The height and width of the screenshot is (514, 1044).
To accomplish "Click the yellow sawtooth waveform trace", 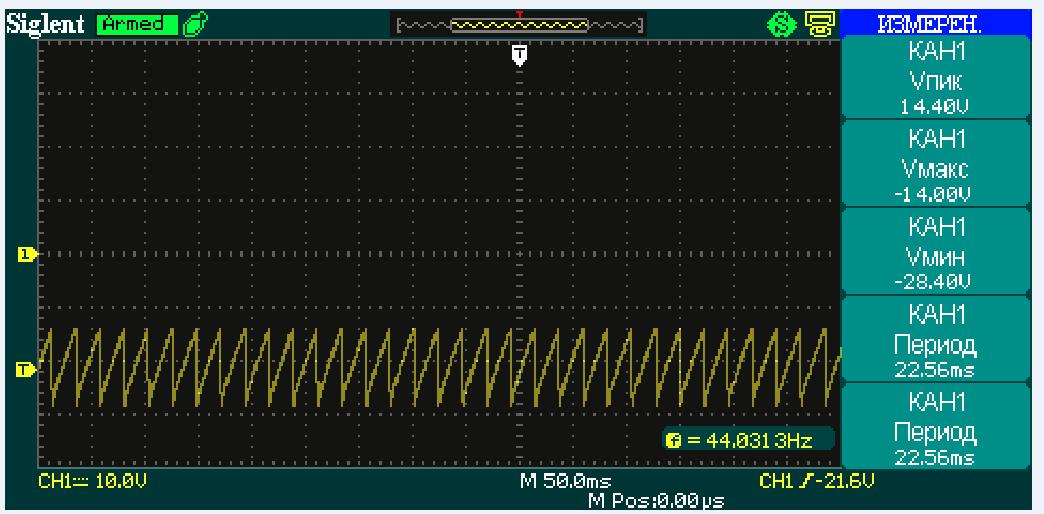I will 439,367.
